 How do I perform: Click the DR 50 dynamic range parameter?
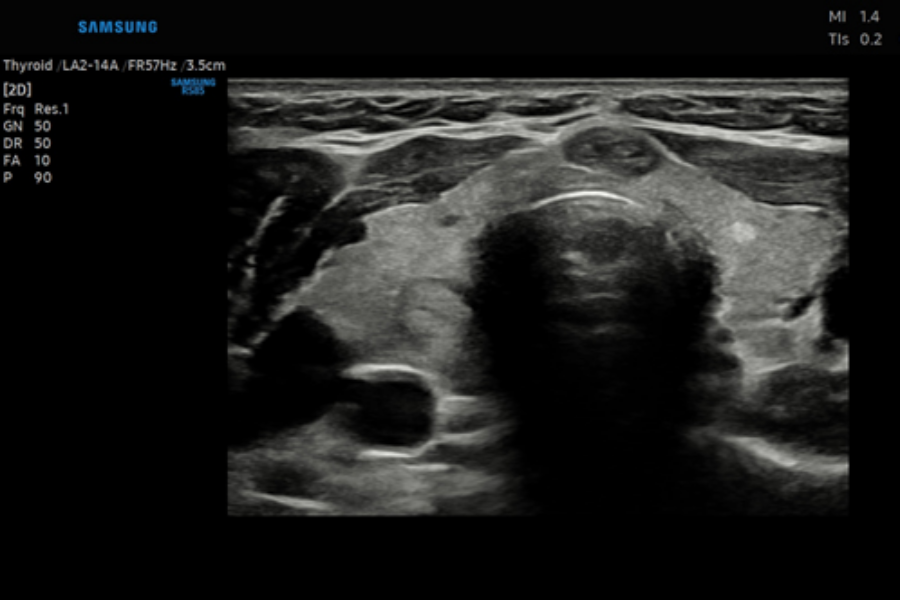click(x=27, y=143)
